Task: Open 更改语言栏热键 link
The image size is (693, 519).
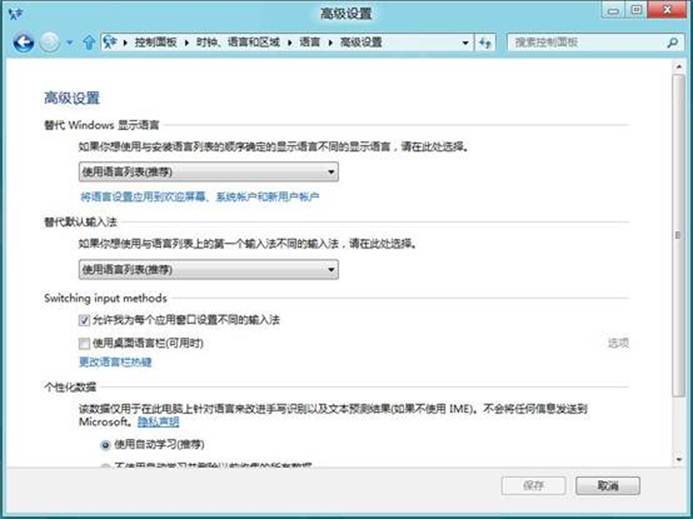Action: (x=115, y=362)
